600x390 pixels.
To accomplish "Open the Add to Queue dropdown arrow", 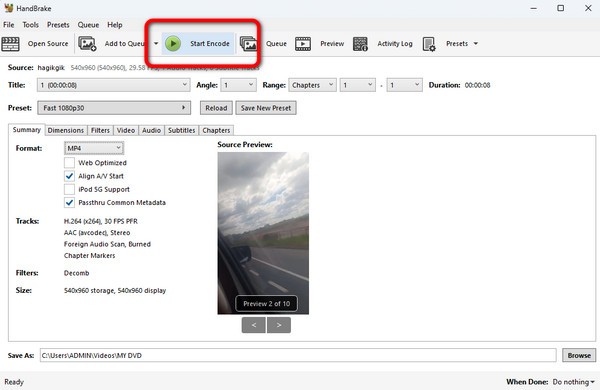I will tap(156, 44).
